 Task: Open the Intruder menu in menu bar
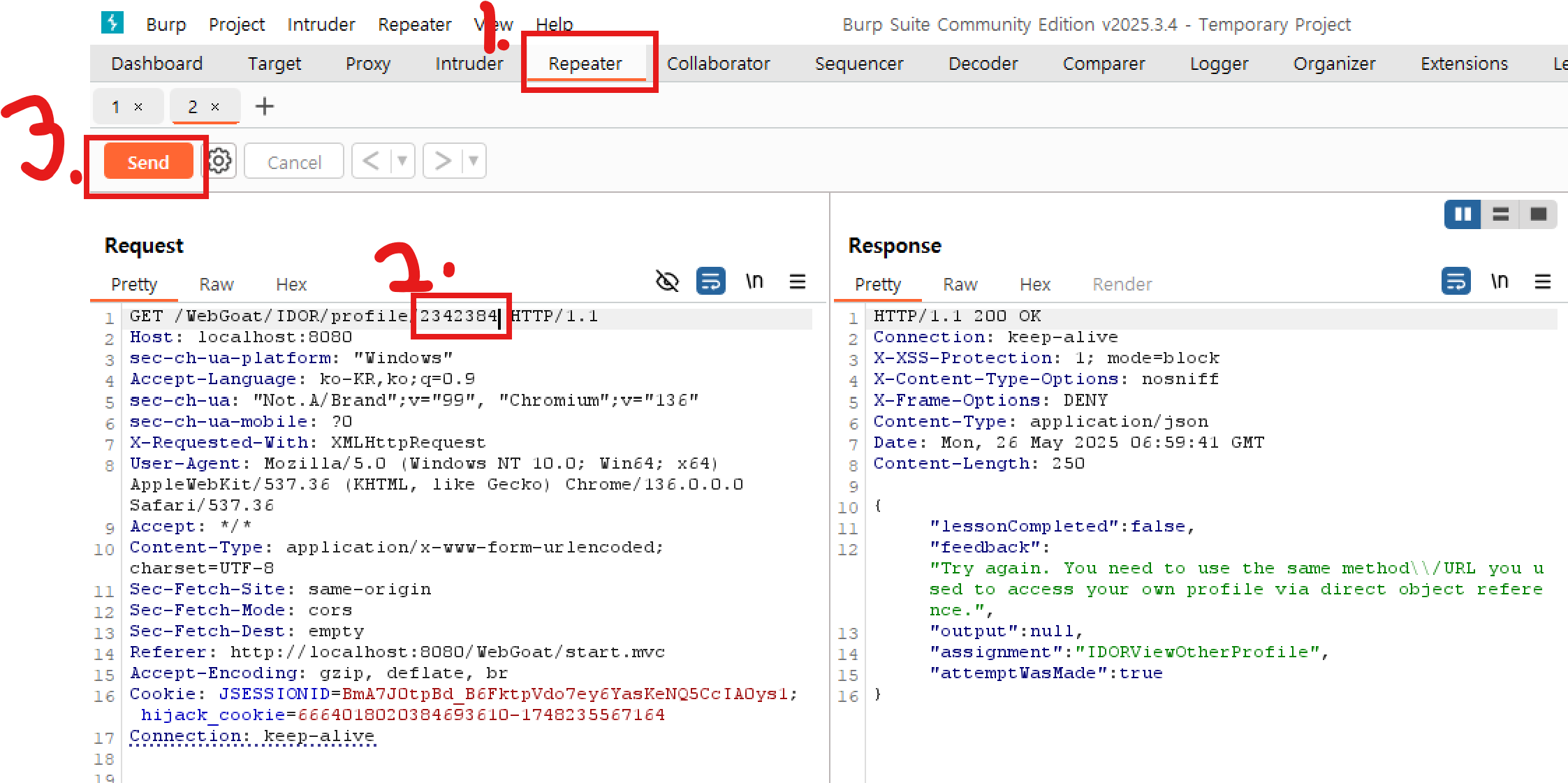(321, 24)
